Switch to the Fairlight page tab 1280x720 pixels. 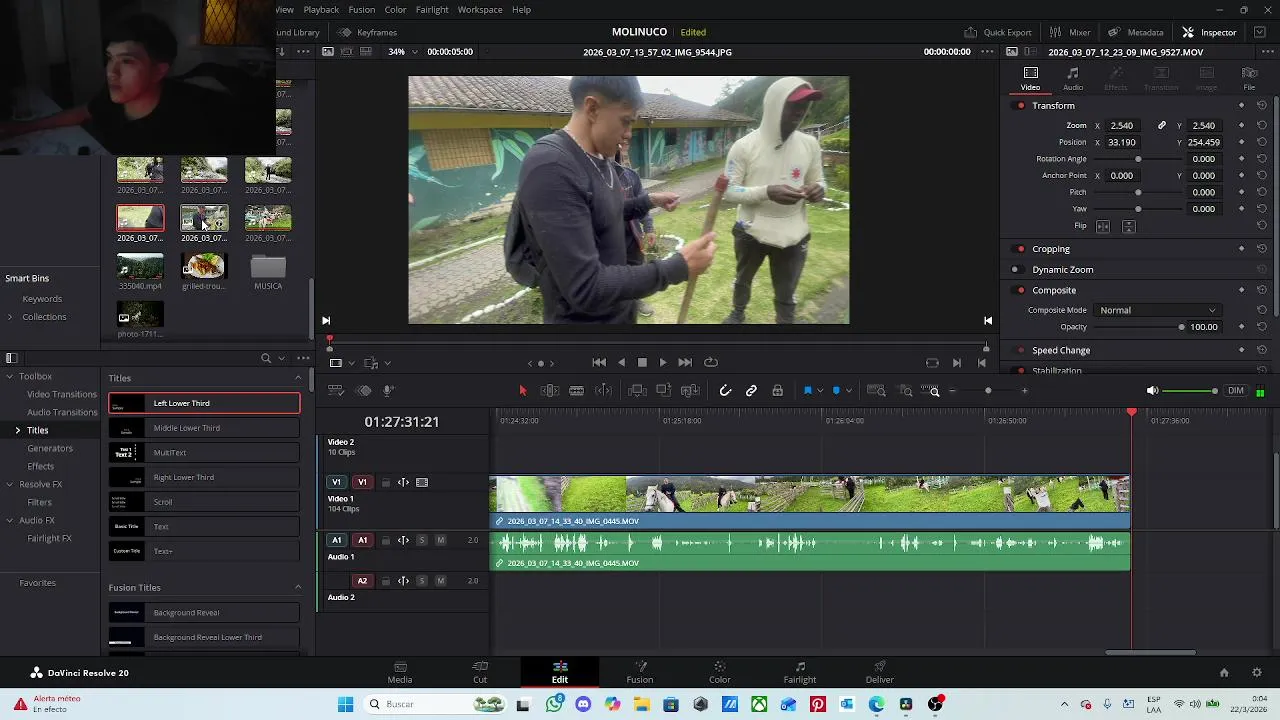[x=800, y=673]
